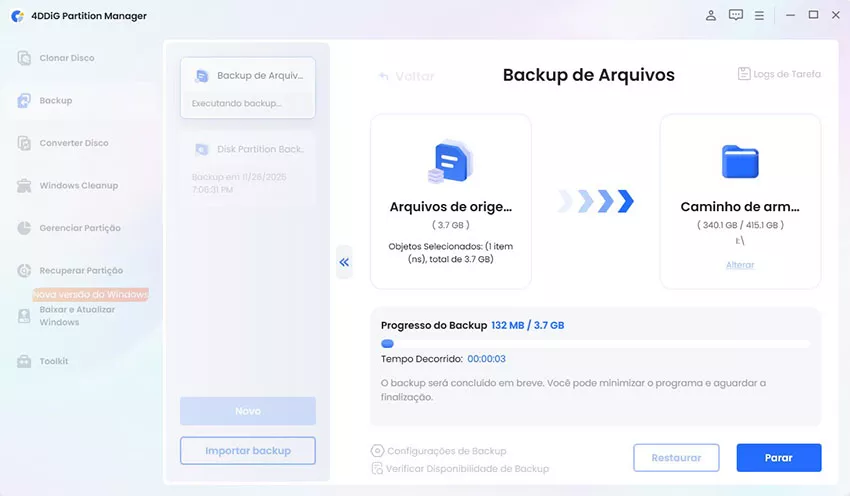Click the E:\ drive path text
The height and width of the screenshot is (496, 850).
click(740, 241)
